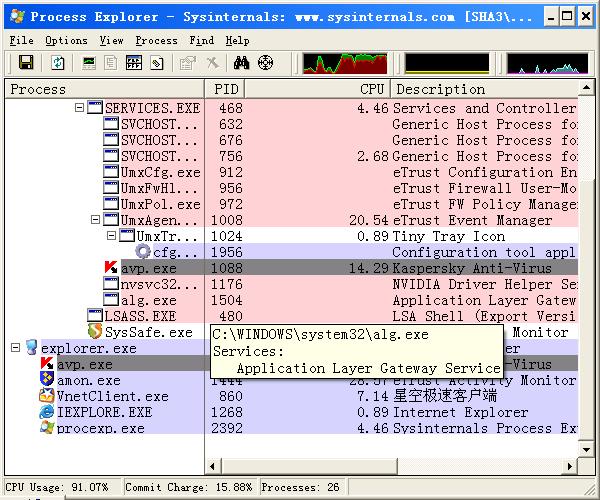The width and height of the screenshot is (600, 500).
Task: Open the Options menu
Action: coord(66,40)
